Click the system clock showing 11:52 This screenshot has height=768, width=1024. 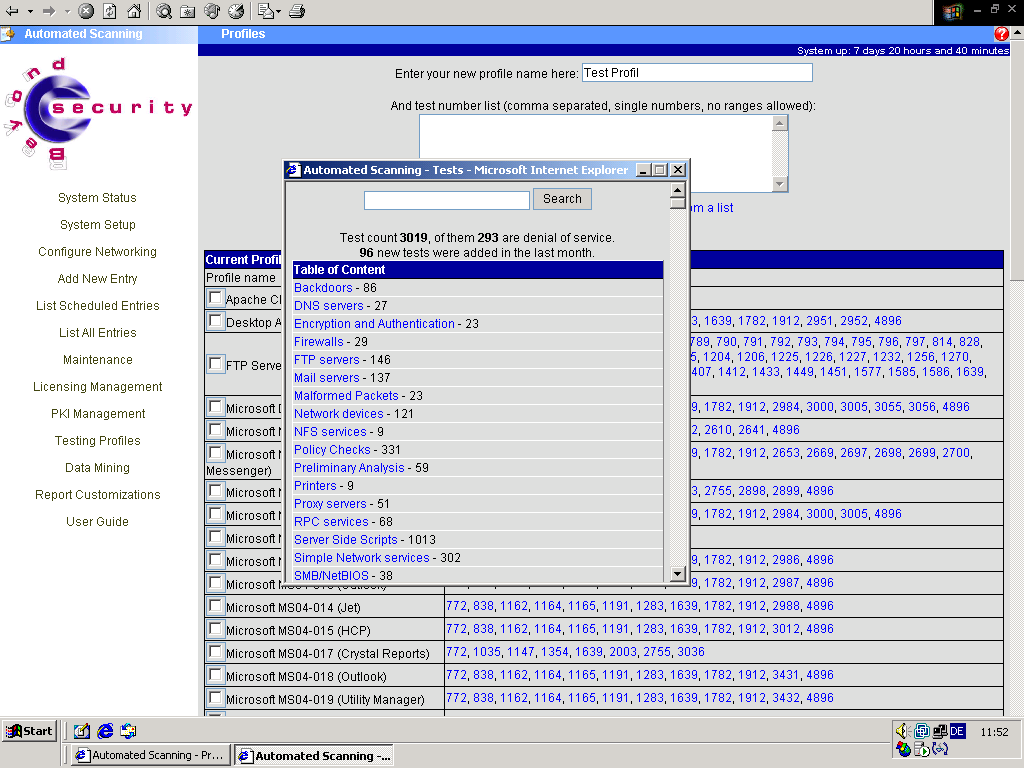(994, 732)
